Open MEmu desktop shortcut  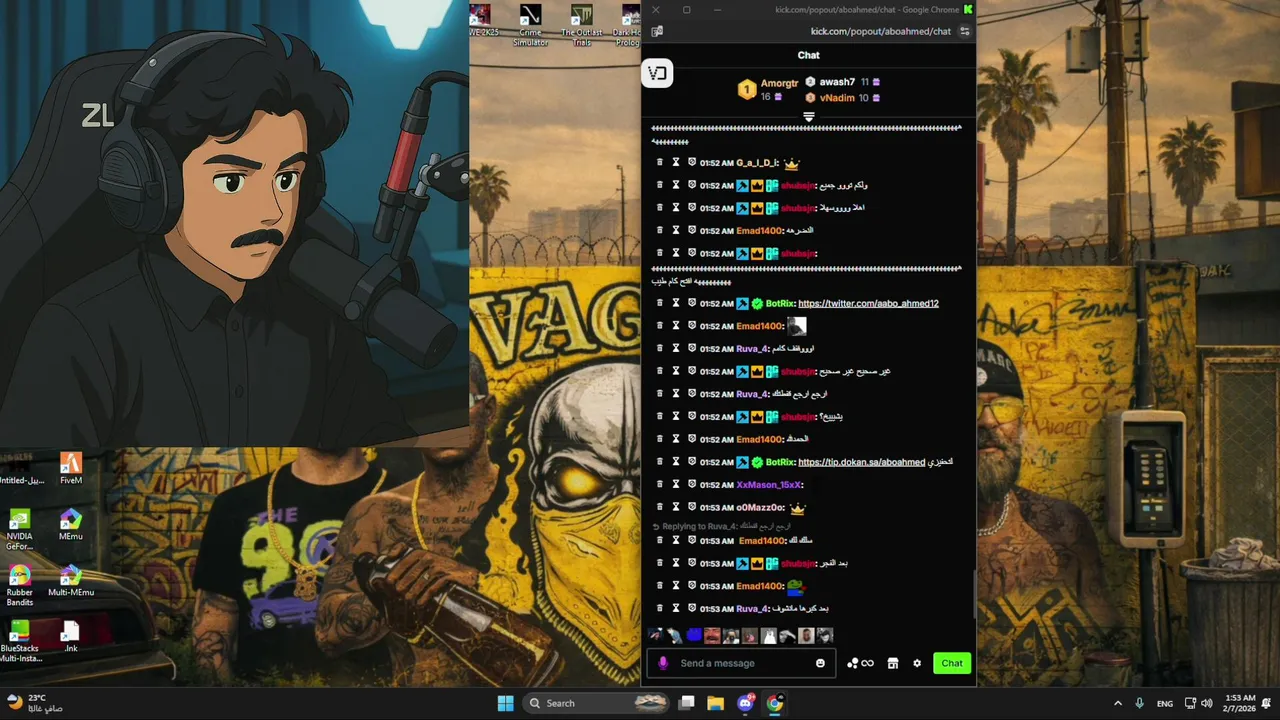[x=71, y=524]
